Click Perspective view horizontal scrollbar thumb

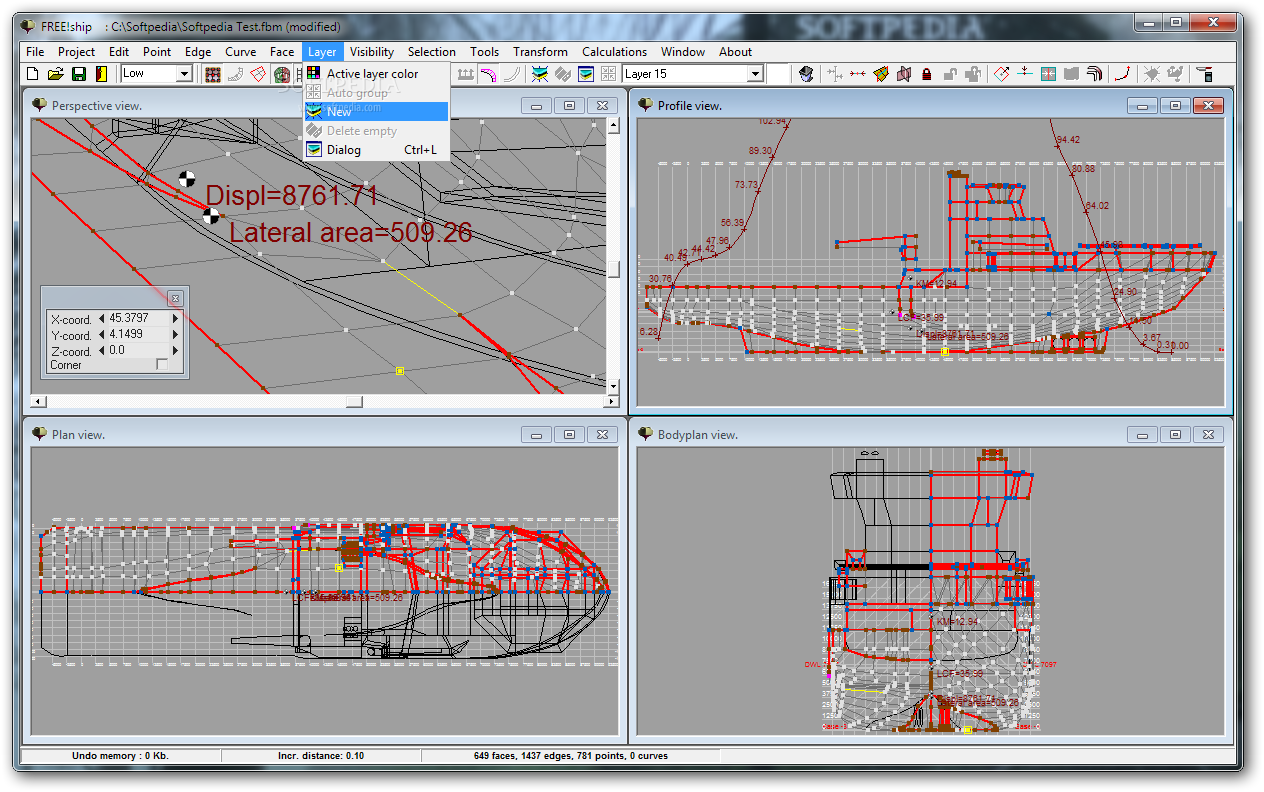[354, 401]
